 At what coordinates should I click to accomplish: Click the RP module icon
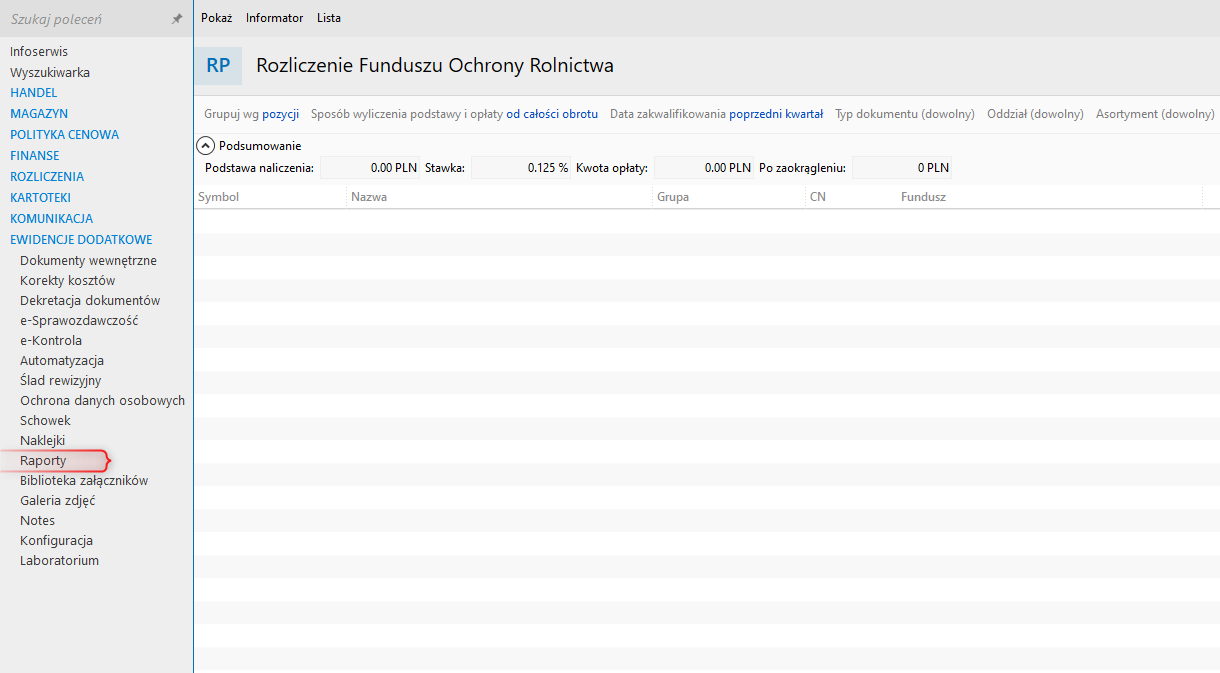click(218, 66)
